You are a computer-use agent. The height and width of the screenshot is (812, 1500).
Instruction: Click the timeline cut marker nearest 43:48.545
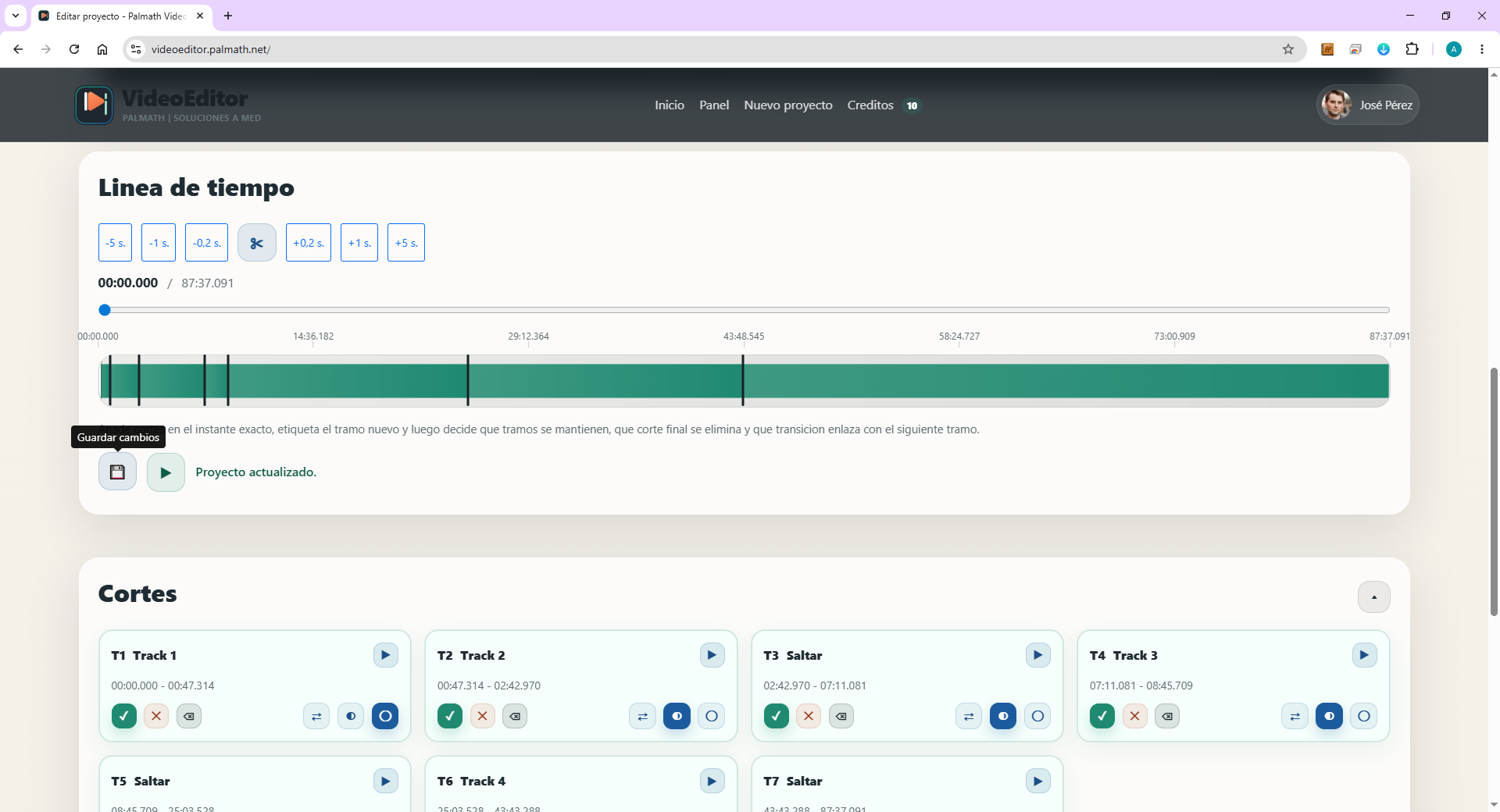[743, 381]
